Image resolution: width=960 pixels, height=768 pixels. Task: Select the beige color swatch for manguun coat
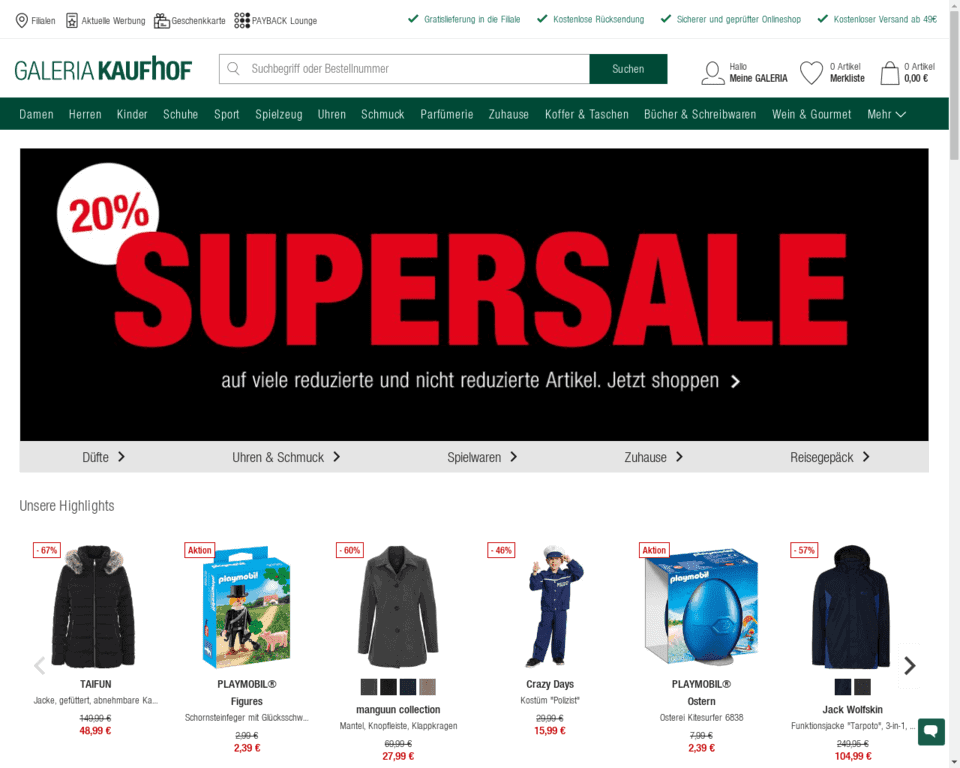pyautogui.click(x=427, y=687)
